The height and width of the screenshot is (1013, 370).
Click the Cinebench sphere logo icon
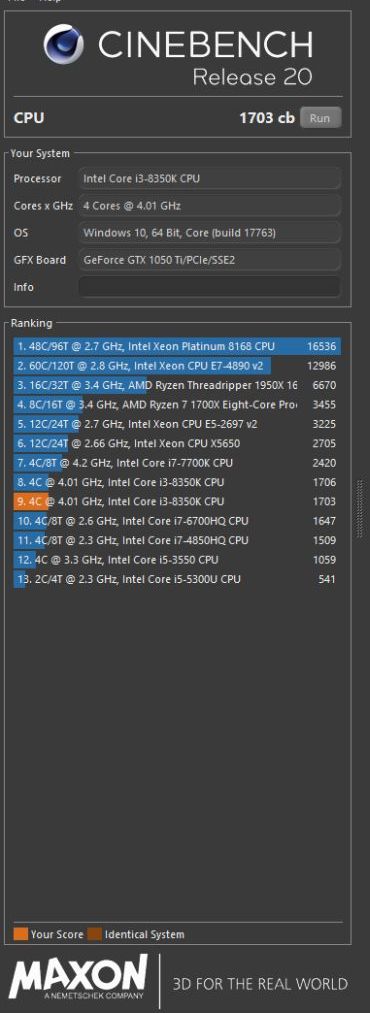point(63,43)
